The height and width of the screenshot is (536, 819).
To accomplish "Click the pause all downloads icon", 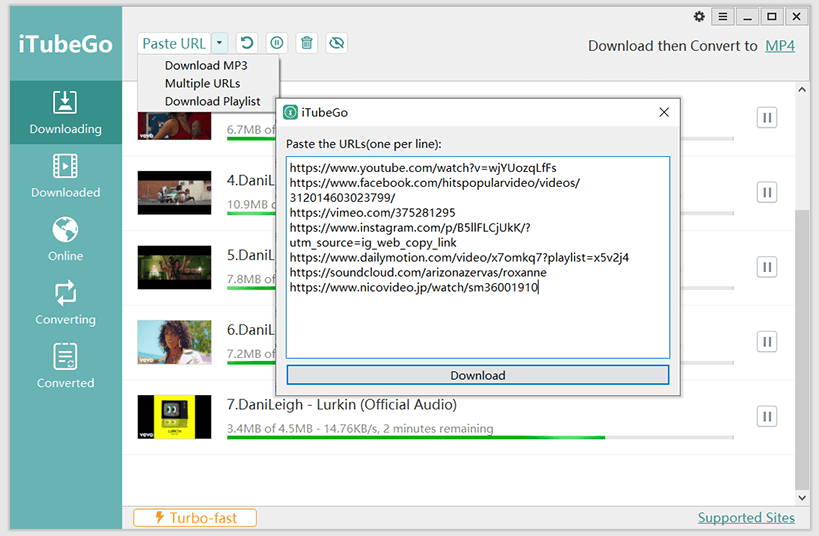I will tap(277, 43).
